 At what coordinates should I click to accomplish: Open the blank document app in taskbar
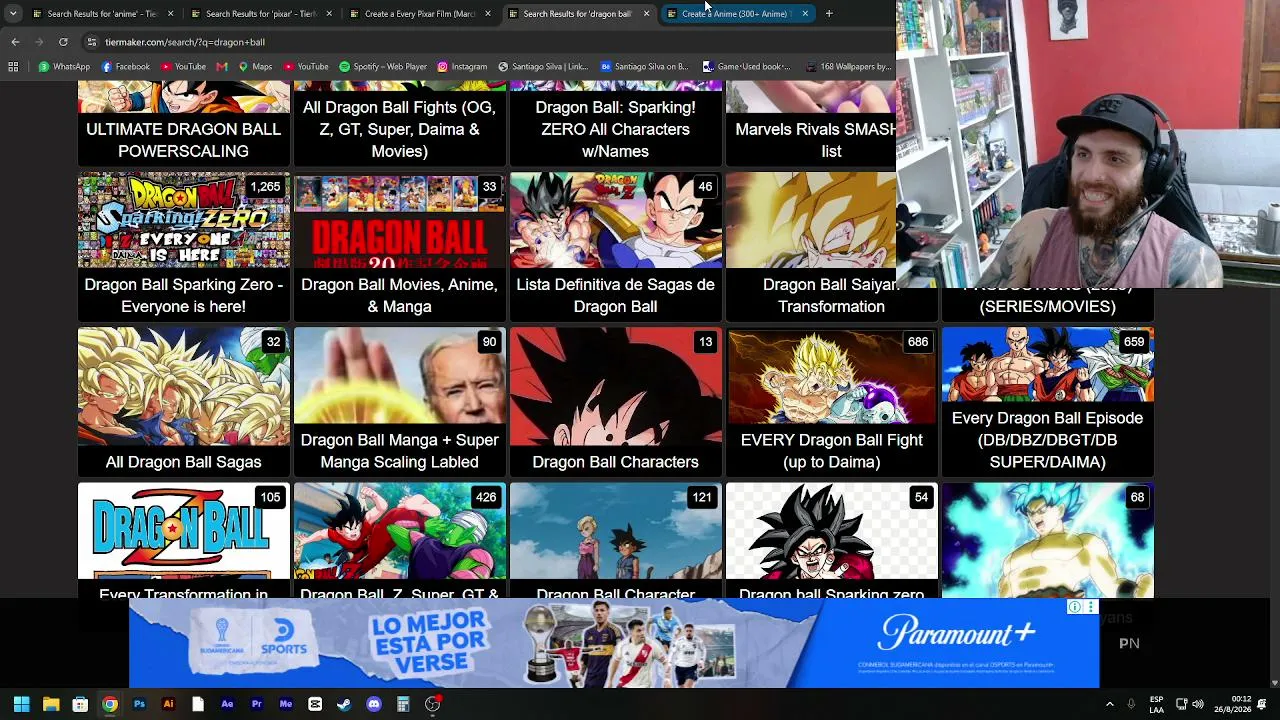[x=198, y=704]
